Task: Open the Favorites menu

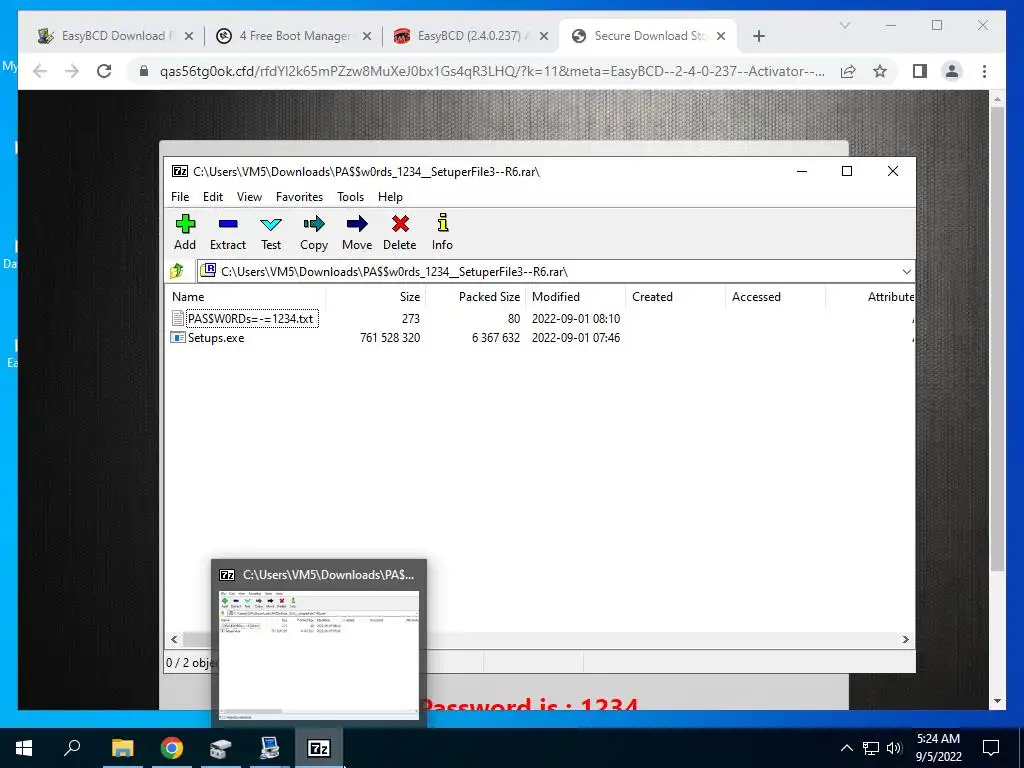Action: [x=299, y=197]
